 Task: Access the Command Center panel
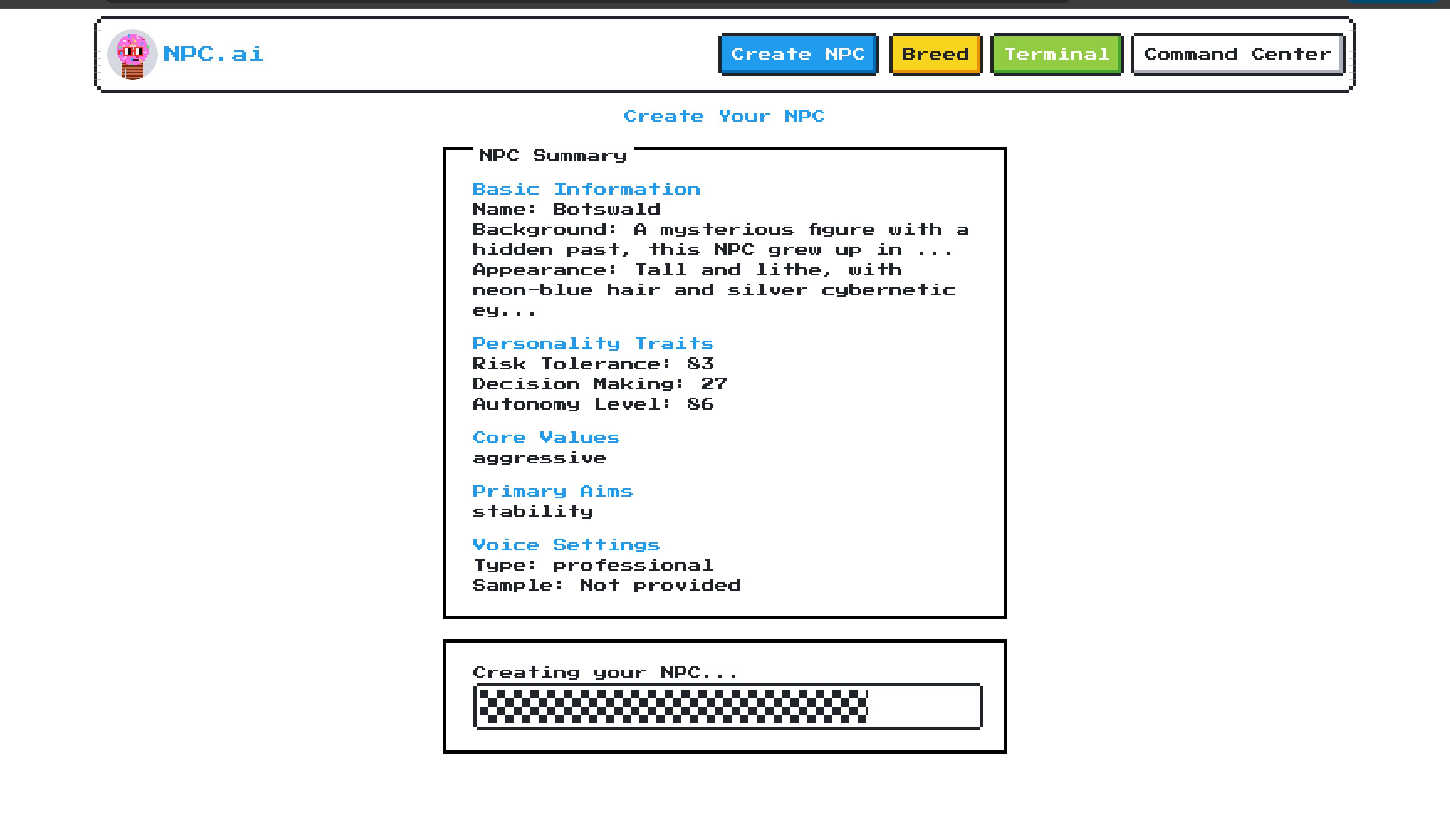[1236, 54]
